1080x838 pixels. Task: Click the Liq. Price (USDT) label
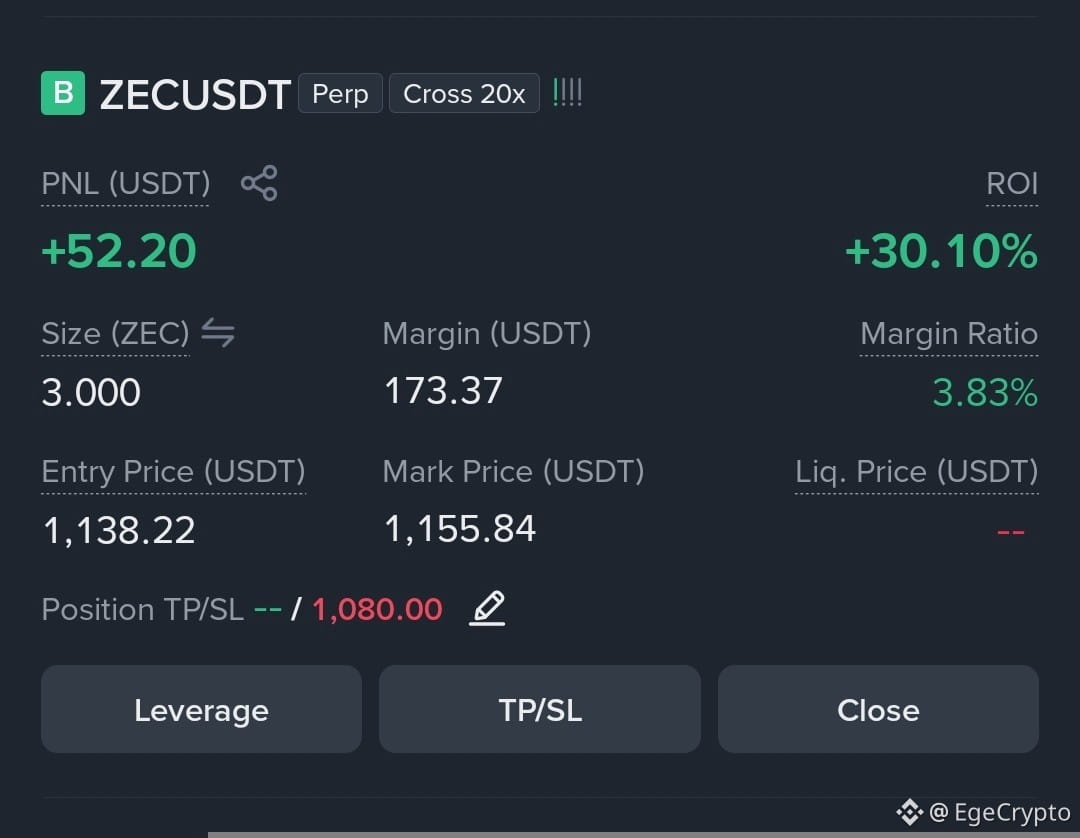[917, 472]
